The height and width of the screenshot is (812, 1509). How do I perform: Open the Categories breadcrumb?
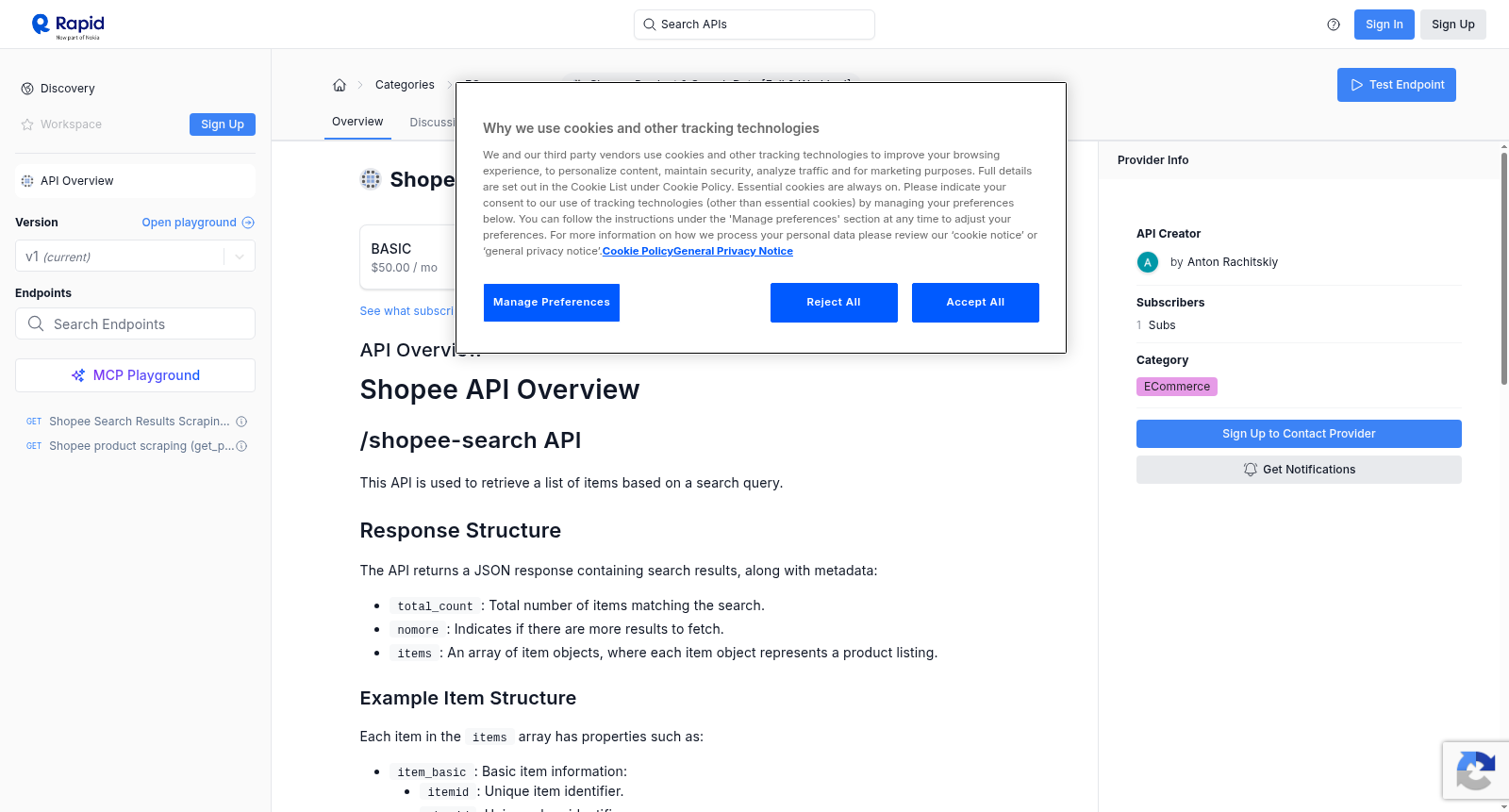point(405,85)
